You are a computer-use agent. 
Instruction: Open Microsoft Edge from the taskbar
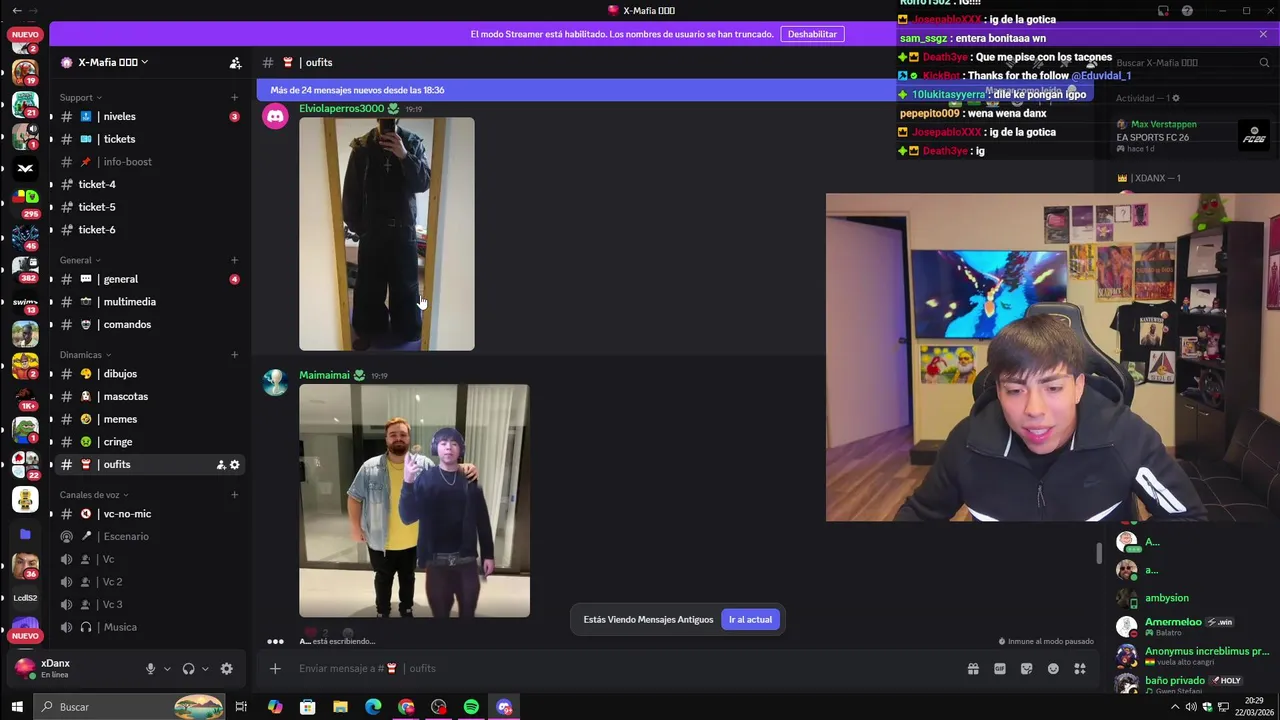373,707
